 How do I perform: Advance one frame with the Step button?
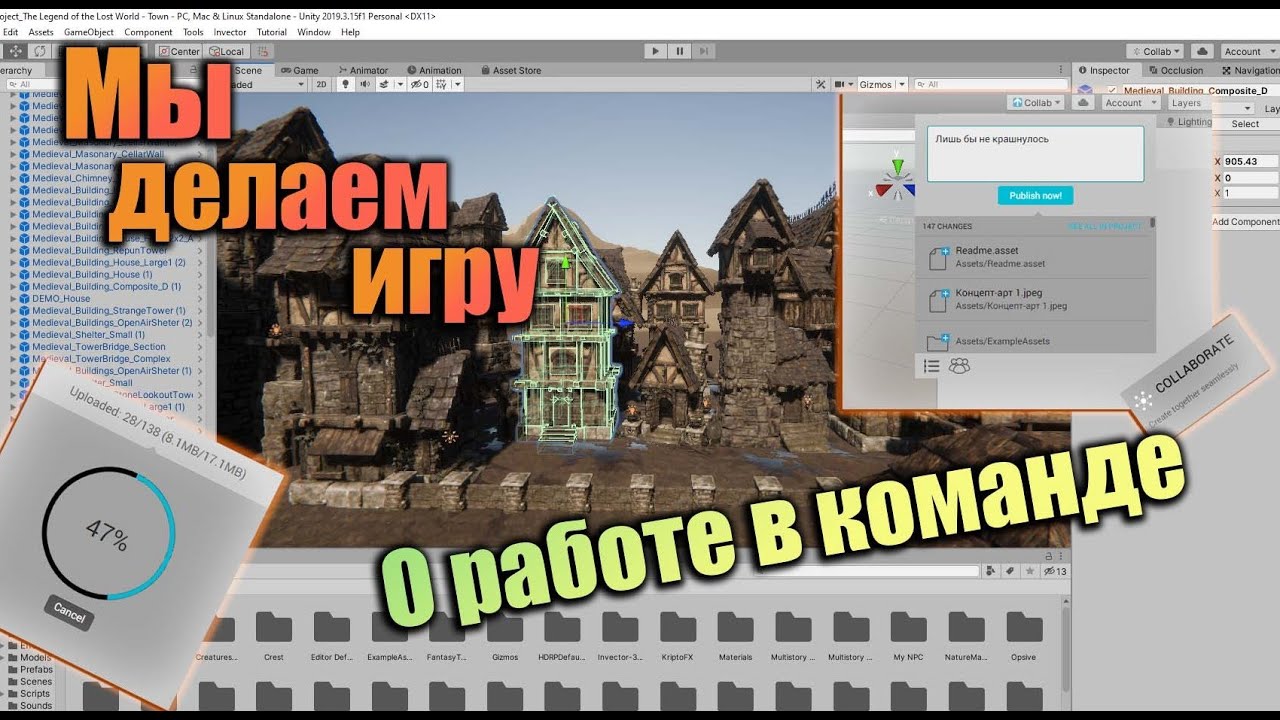point(705,51)
